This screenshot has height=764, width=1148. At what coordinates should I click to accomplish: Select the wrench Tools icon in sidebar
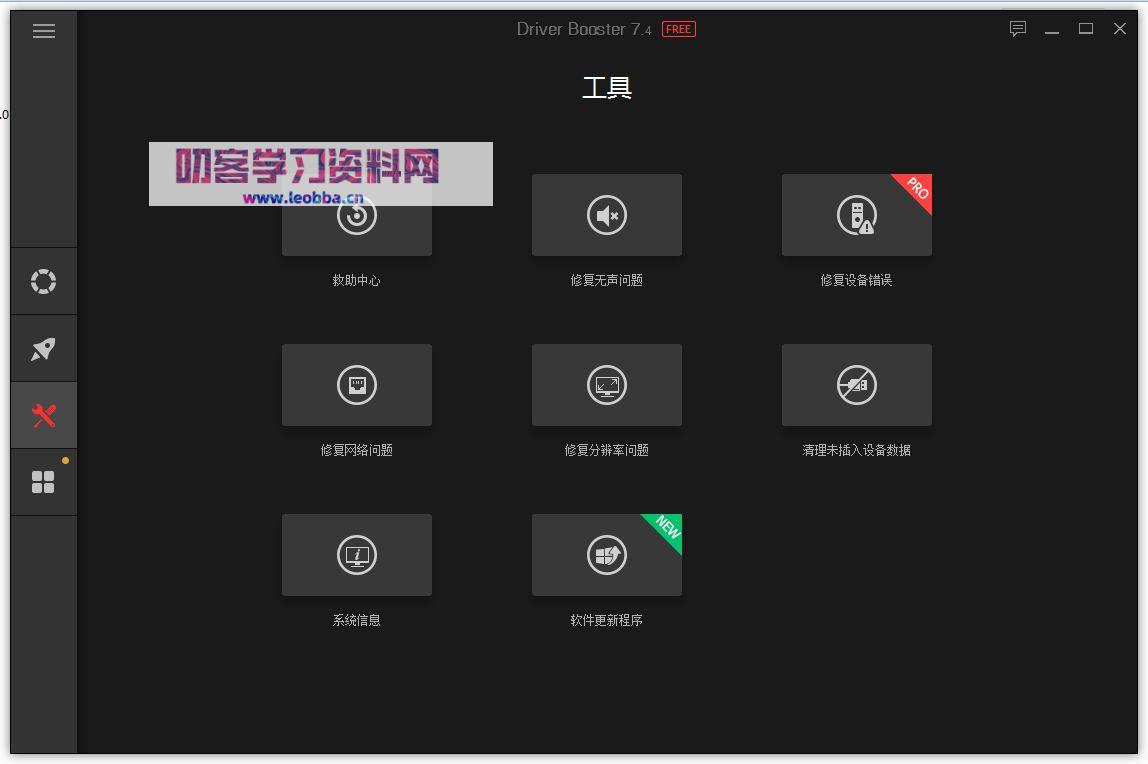(x=43, y=415)
